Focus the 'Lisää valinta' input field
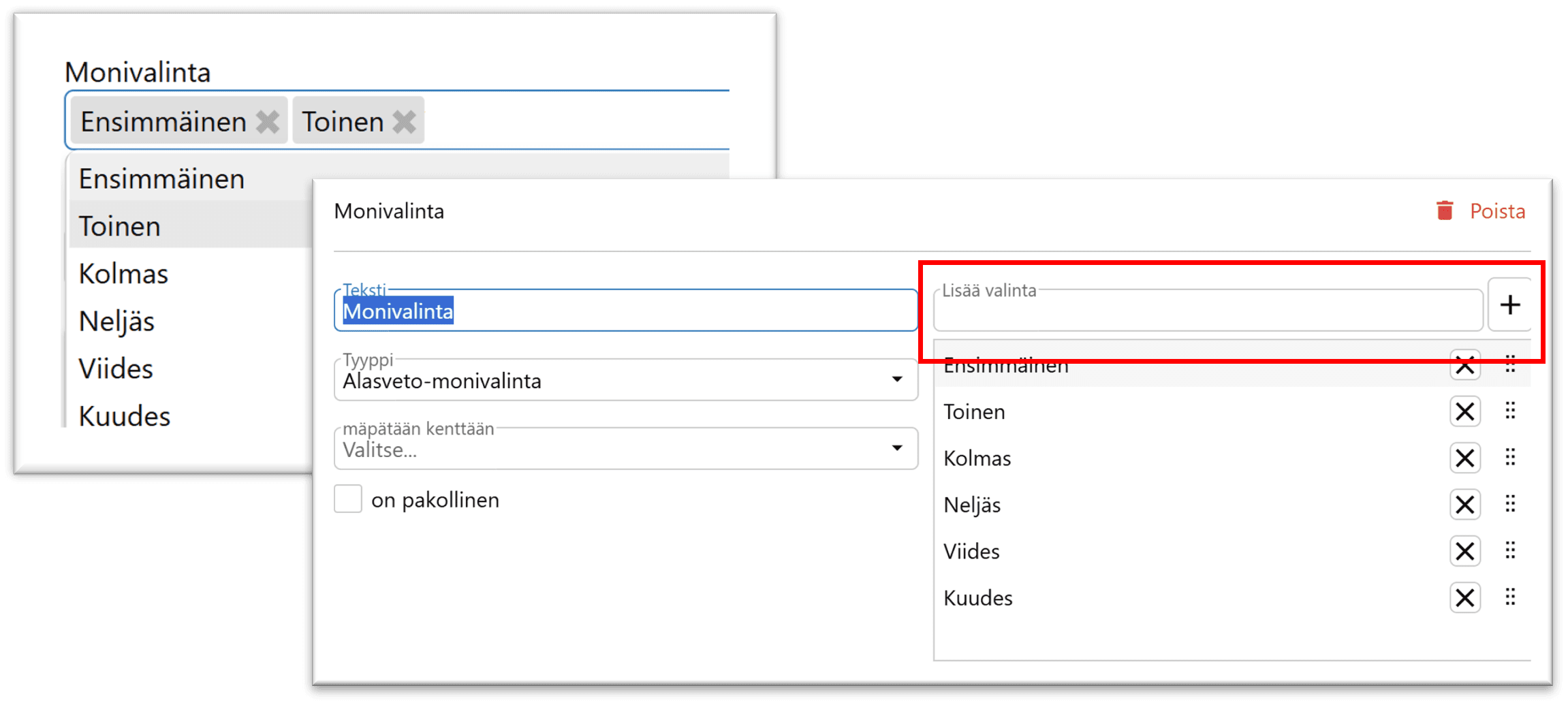 (x=1207, y=311)
